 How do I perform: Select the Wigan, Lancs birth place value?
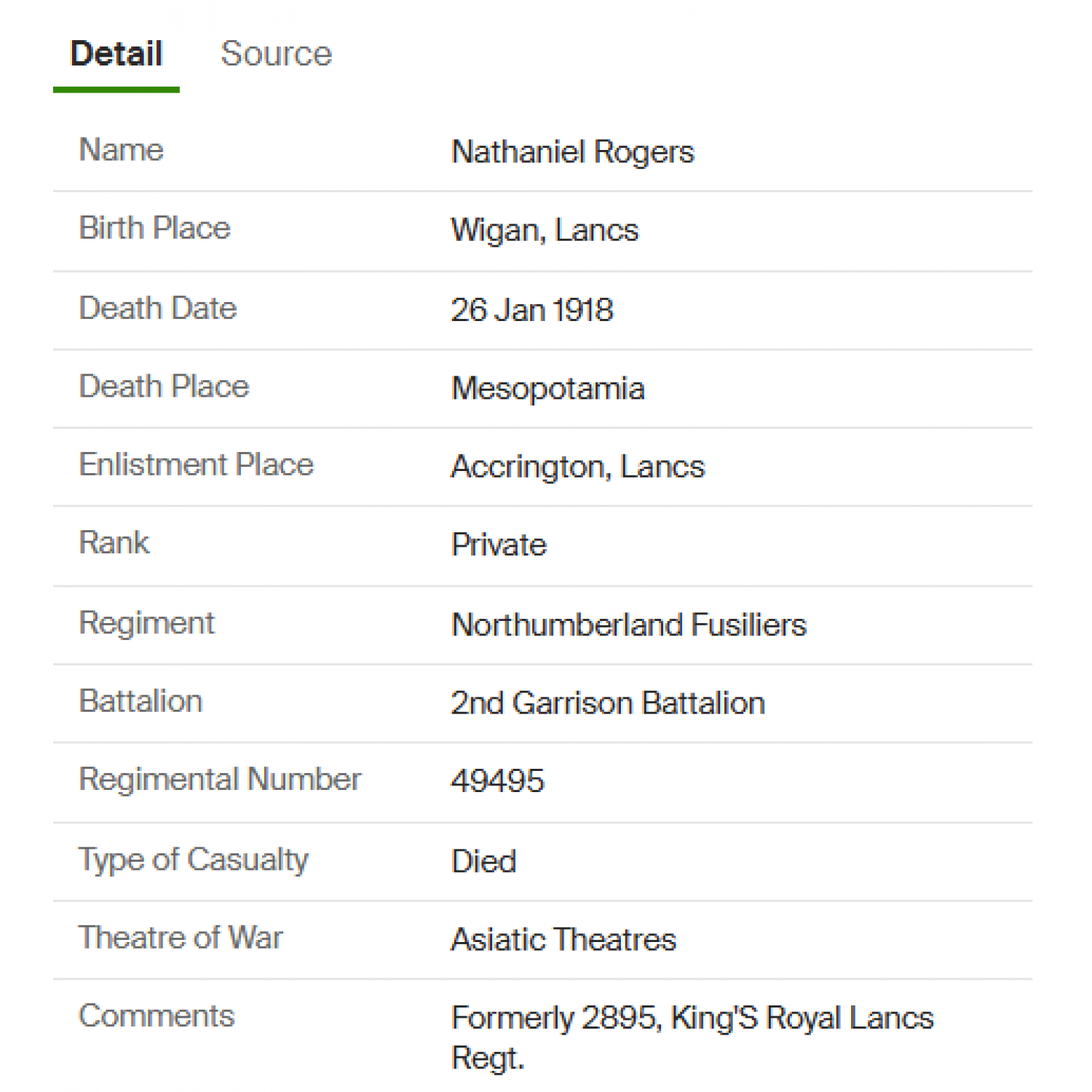[545, 230]
